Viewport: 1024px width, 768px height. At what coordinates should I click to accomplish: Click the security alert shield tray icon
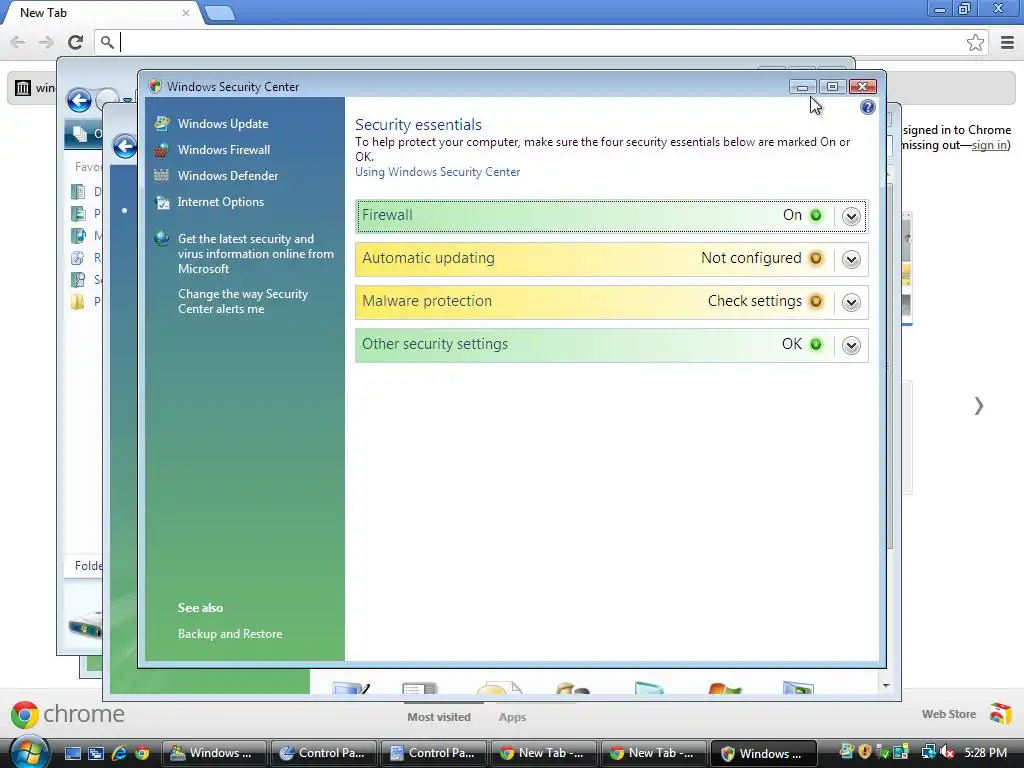865,752
